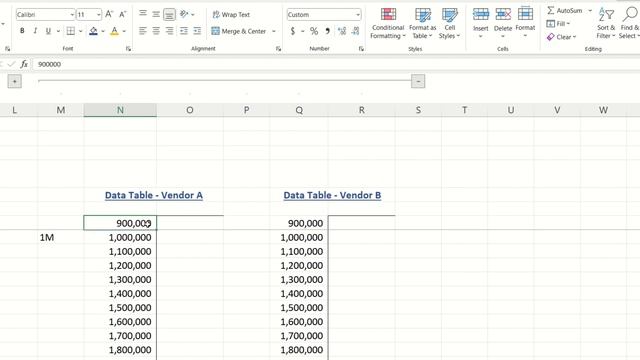
Task: Decrease indent icon
Action: point(184,31)
